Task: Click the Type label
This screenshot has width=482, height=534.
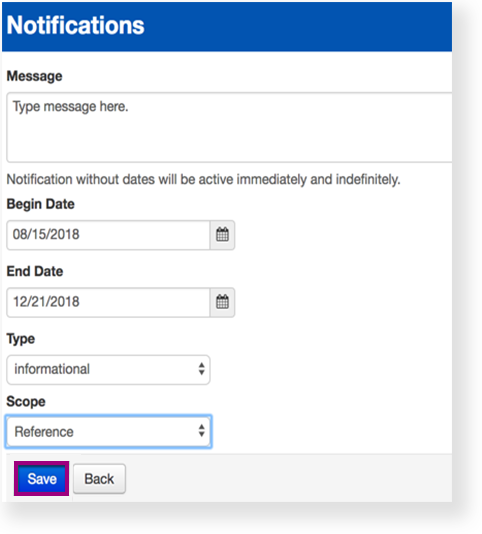Action: [x=21, y=339]
